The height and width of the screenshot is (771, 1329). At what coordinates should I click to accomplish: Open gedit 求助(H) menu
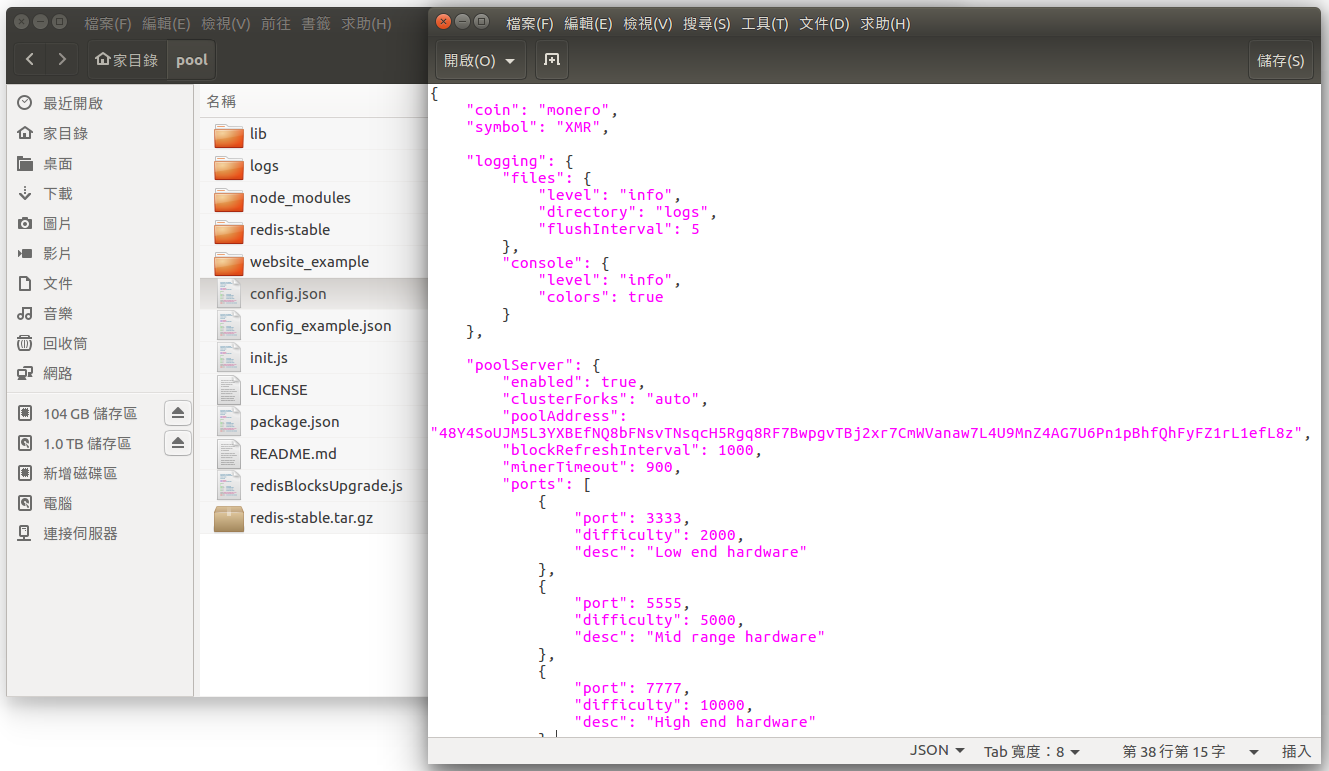pos(885,23)
